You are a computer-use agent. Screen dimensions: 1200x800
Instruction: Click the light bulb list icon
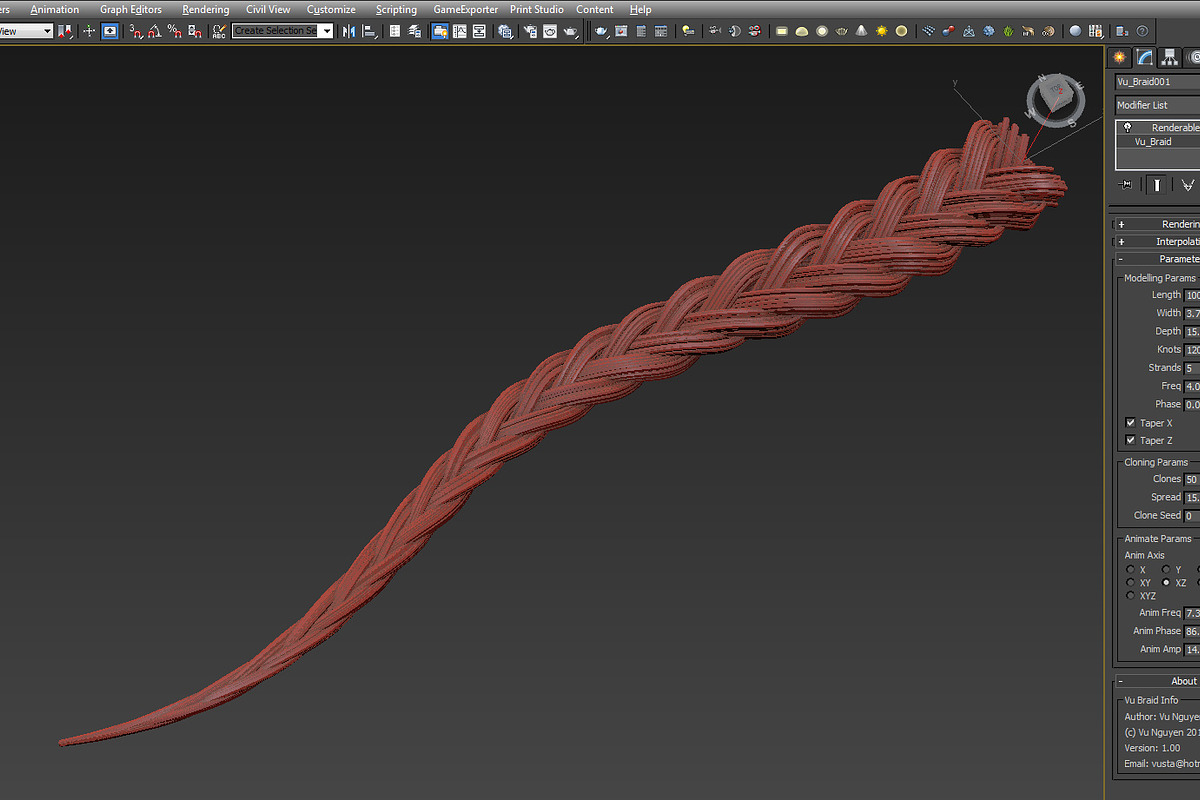click(x=687, y=31)
